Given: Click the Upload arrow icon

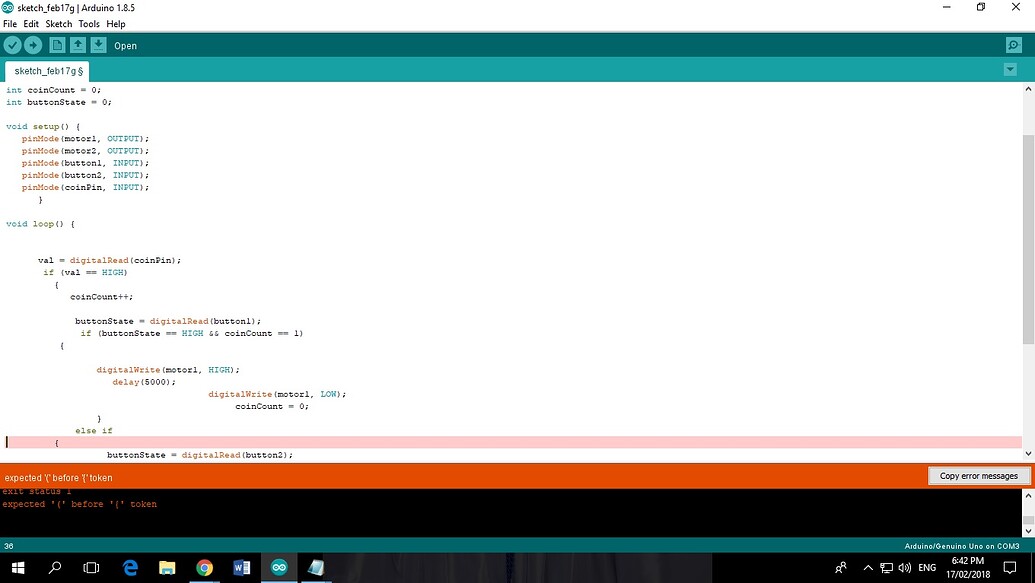Looking at the screenshot, I should (x=33, y=44).
